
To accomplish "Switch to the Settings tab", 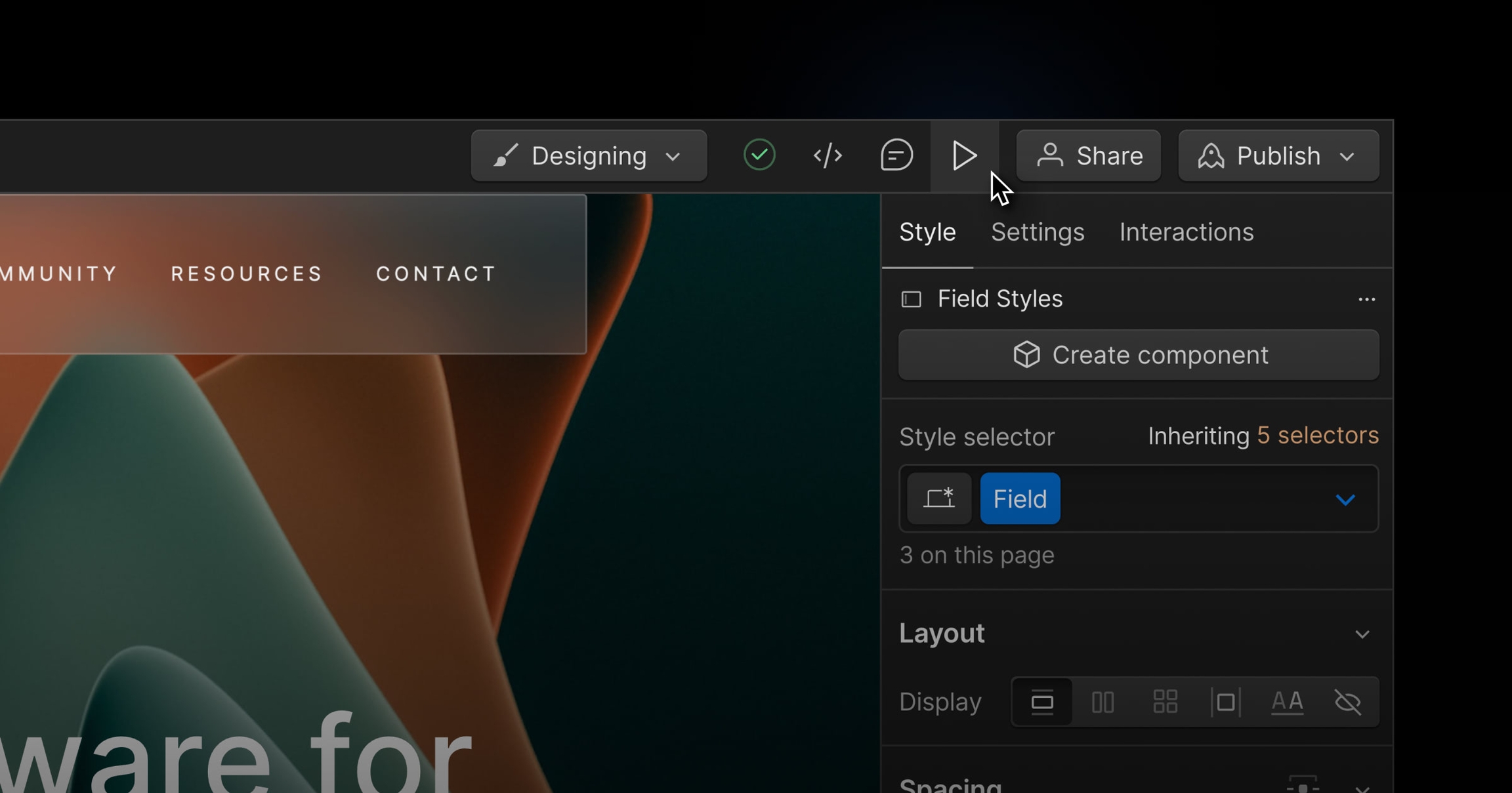I will pos(1037,232).
